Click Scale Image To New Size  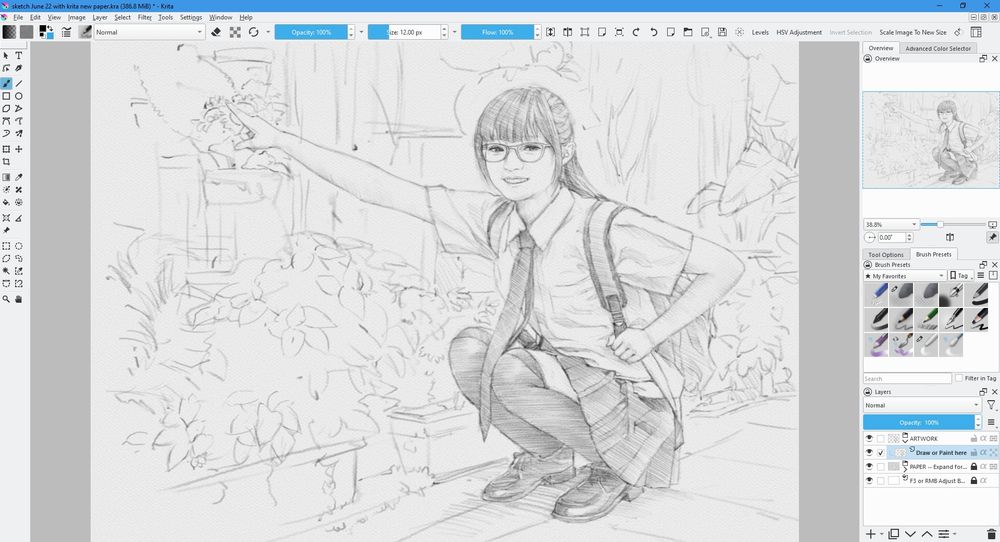coord(913,32)
